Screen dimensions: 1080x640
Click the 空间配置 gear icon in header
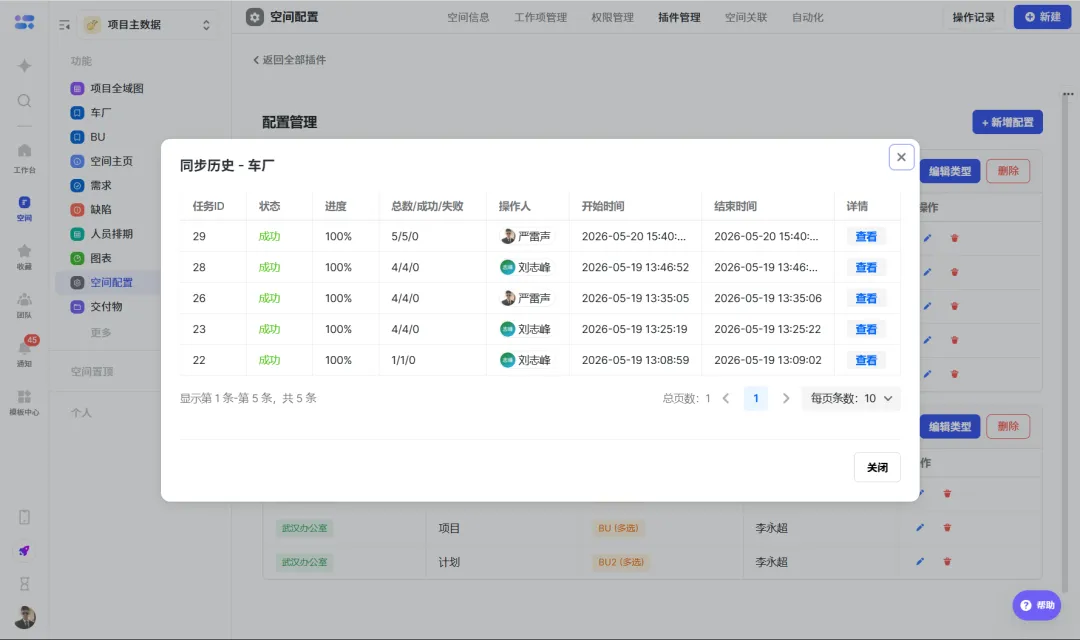[255, 17]
